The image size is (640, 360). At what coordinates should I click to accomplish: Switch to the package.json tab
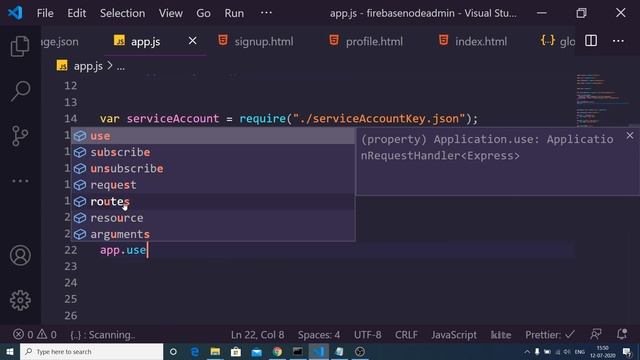pos(60,41)
